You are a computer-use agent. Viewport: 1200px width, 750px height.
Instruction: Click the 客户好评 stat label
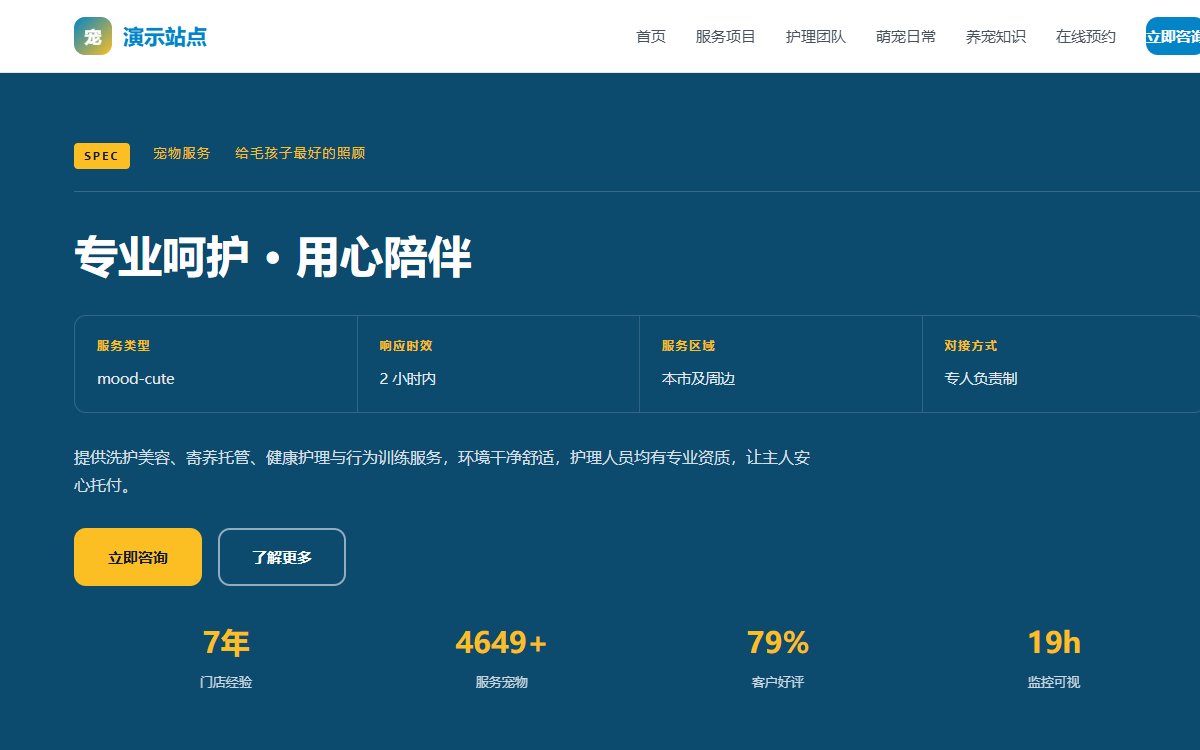click(778, 682)
